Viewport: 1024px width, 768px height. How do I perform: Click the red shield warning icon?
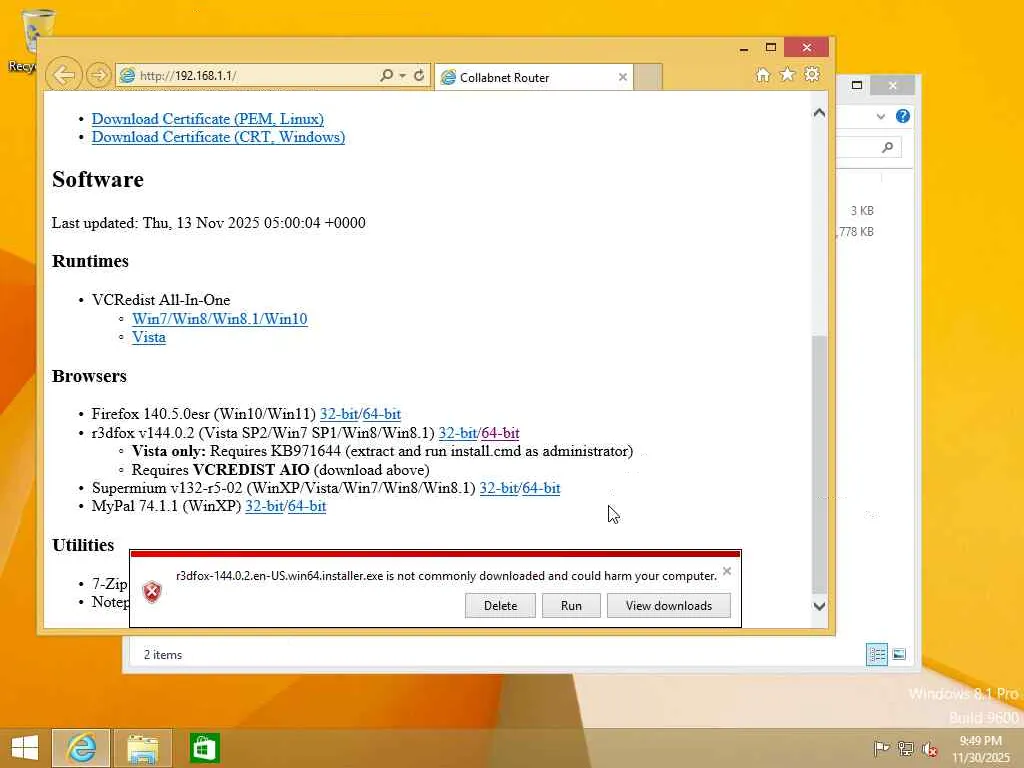point(152,592)
